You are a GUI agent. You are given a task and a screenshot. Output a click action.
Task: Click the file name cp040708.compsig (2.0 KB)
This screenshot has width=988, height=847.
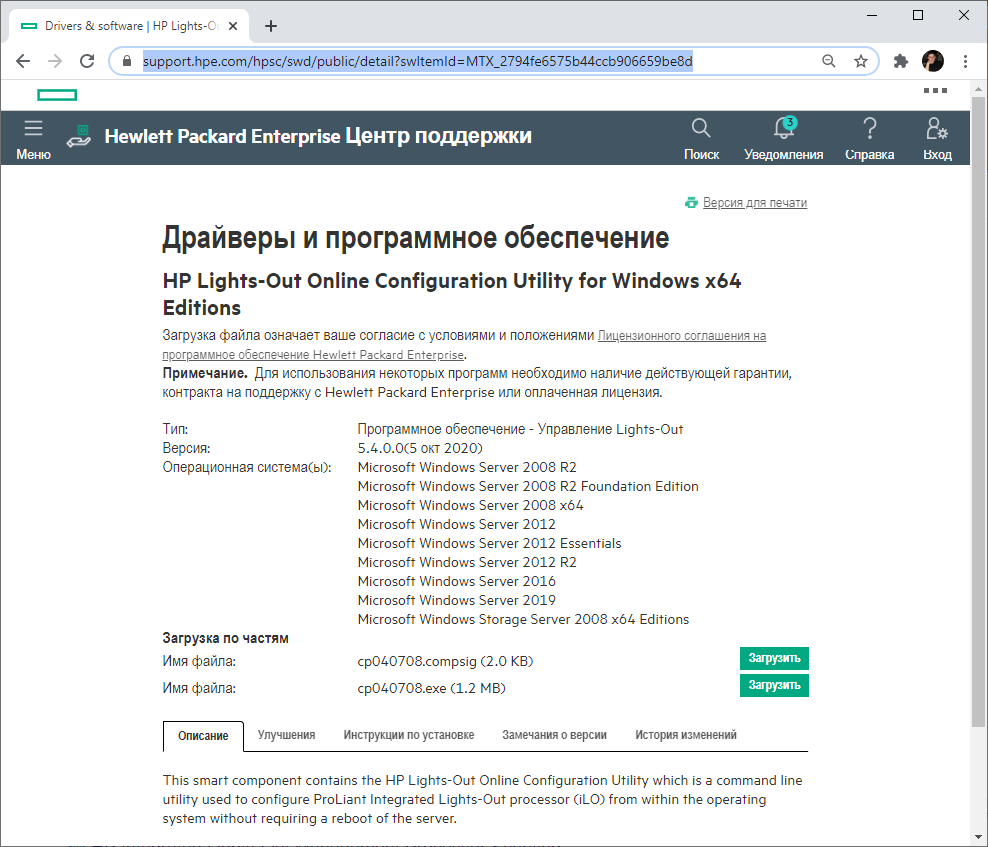(x=445, y=661)
